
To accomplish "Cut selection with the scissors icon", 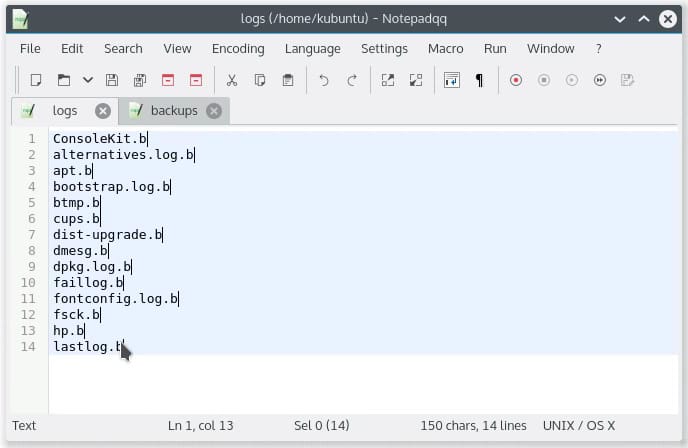I will (232, 80).
